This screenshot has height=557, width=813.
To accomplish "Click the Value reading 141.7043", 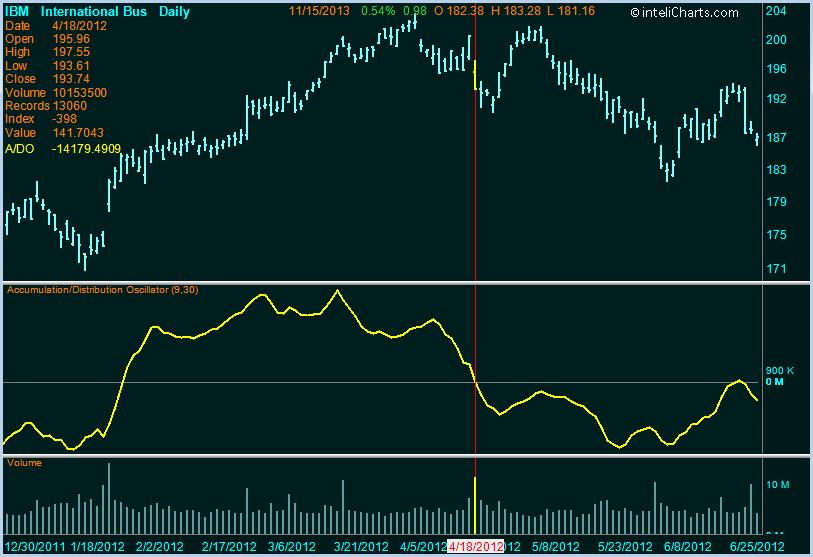I will pos(78,133).
